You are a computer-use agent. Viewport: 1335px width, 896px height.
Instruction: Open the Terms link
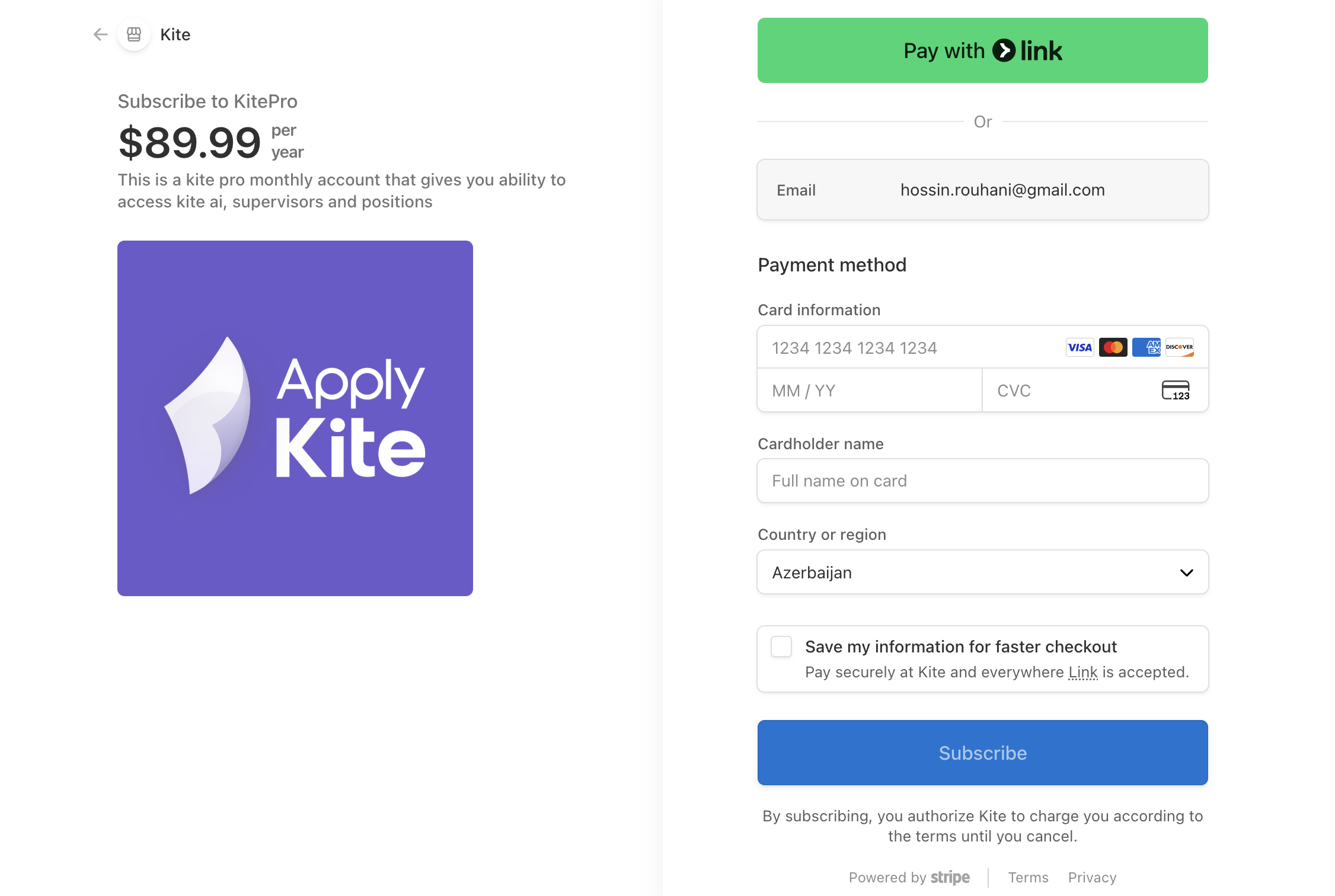[x=1028, y=878]
